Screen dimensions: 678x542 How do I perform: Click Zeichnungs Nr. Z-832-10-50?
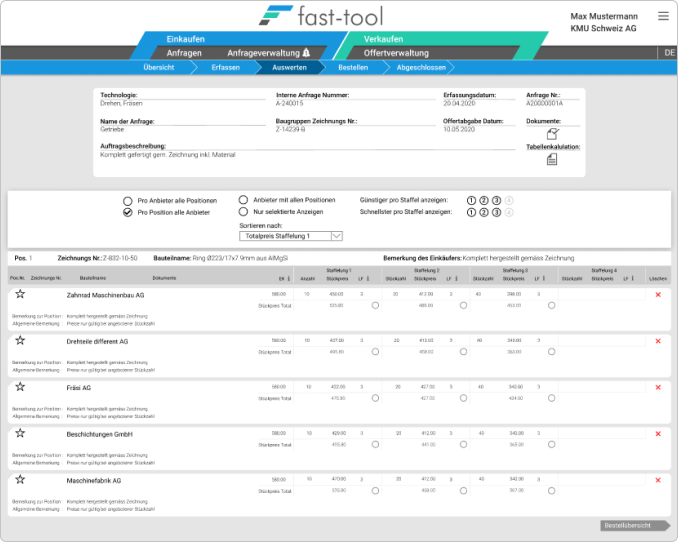[120, 258]
